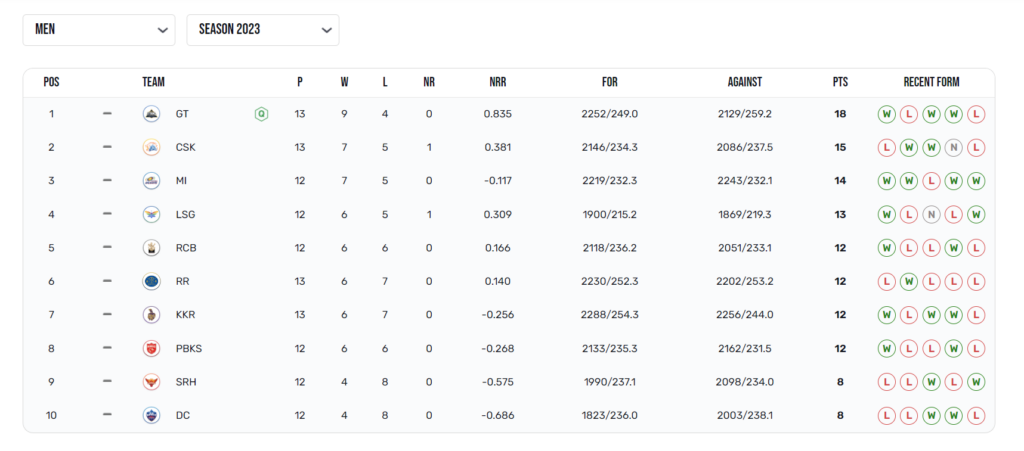Click the MI team name
Viewport: 1024px width, 451px height.
pyautogui.click(x=181, y=181)
